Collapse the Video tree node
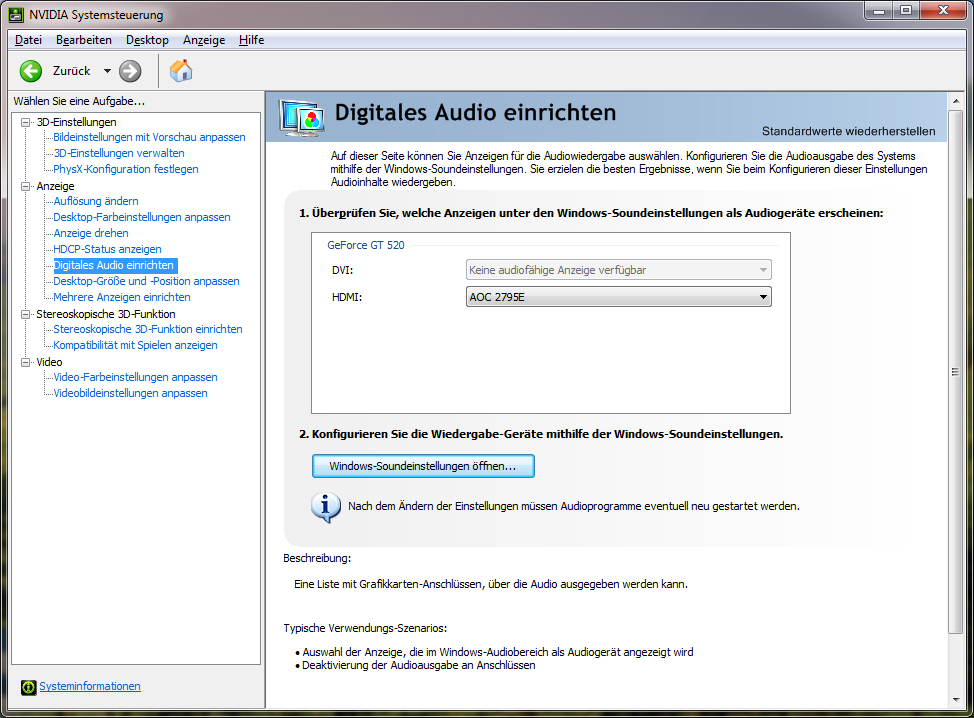 [x=25, y=362]
